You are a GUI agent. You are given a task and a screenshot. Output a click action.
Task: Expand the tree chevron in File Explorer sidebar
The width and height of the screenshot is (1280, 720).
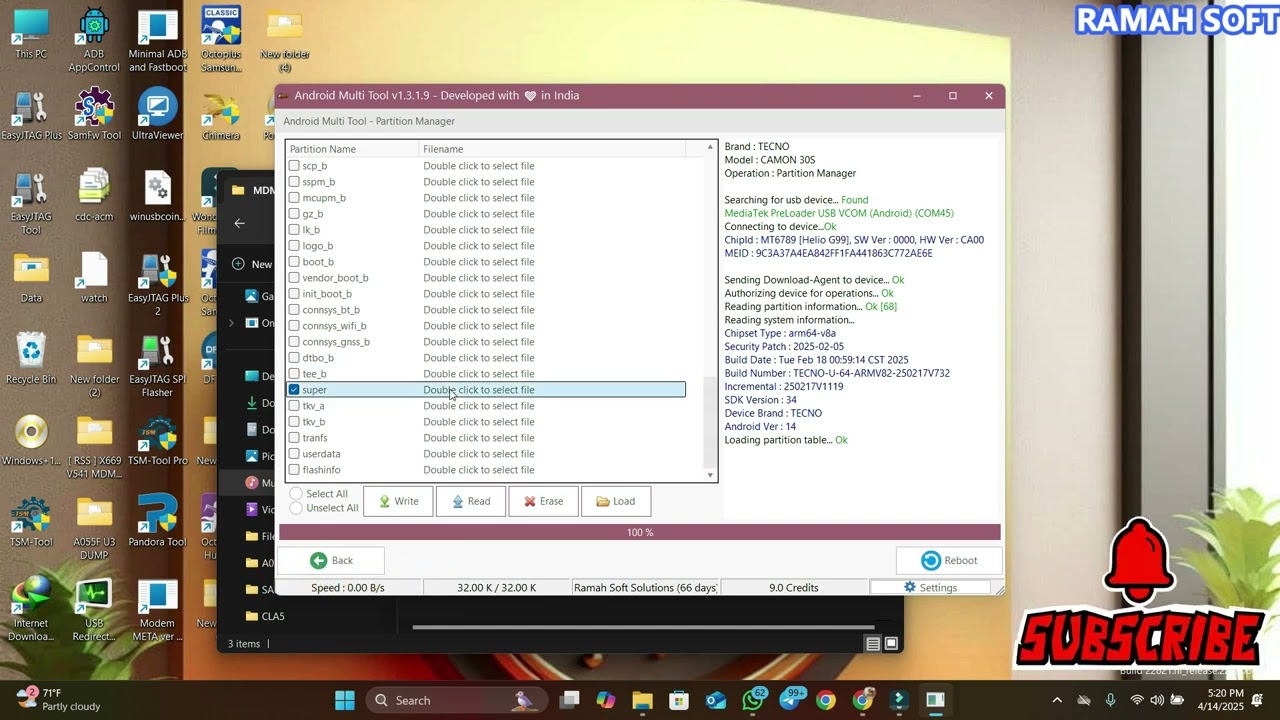[x=232, y=323]
